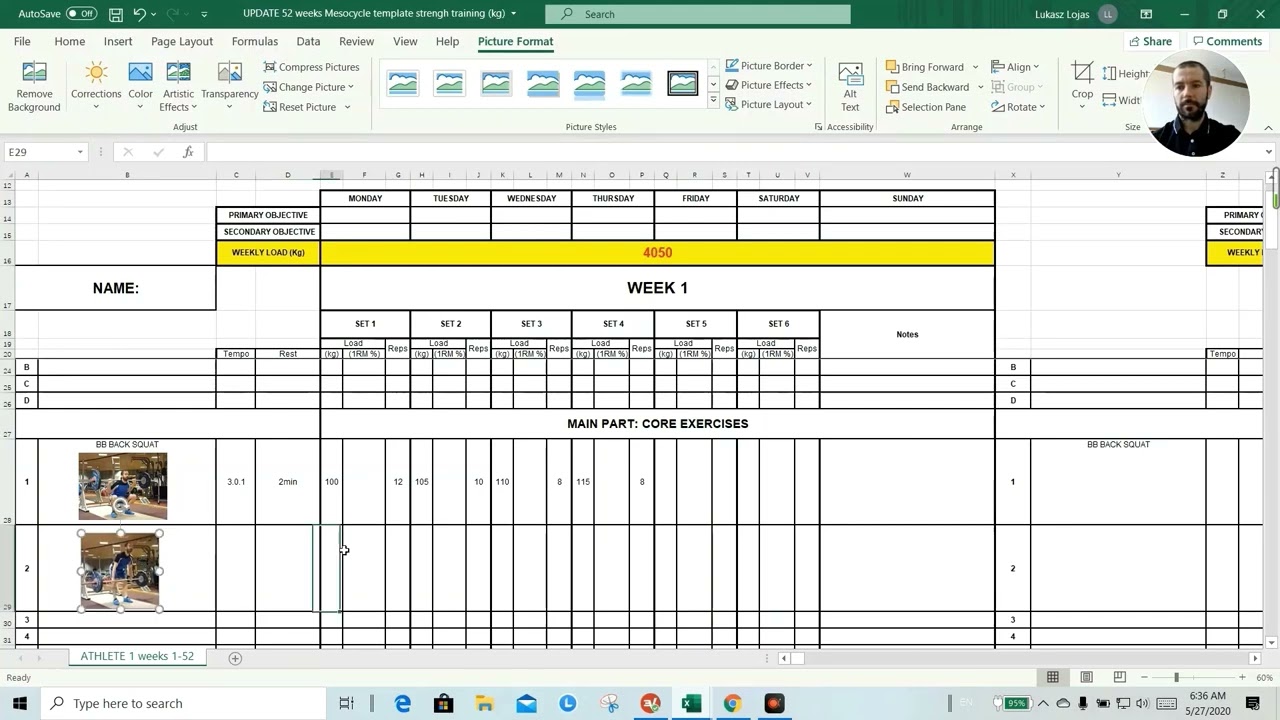Open the Selection Pane
The width and height of the screenshot is (1280, 720).
[x=926, y=107]
